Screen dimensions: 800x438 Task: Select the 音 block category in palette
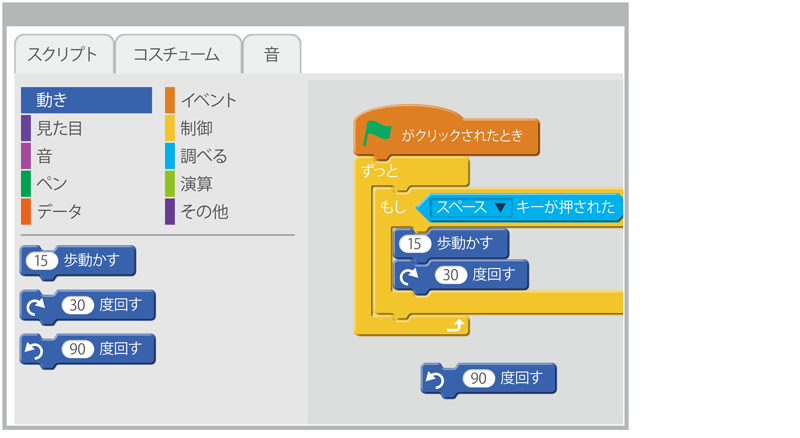tap(37, 156)
